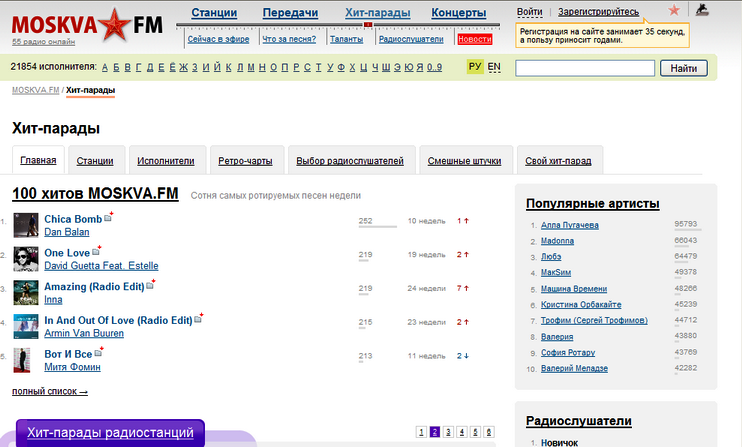Open lyrics icon next to Amazing (Radio Edit)

click(x=150, y=285)
